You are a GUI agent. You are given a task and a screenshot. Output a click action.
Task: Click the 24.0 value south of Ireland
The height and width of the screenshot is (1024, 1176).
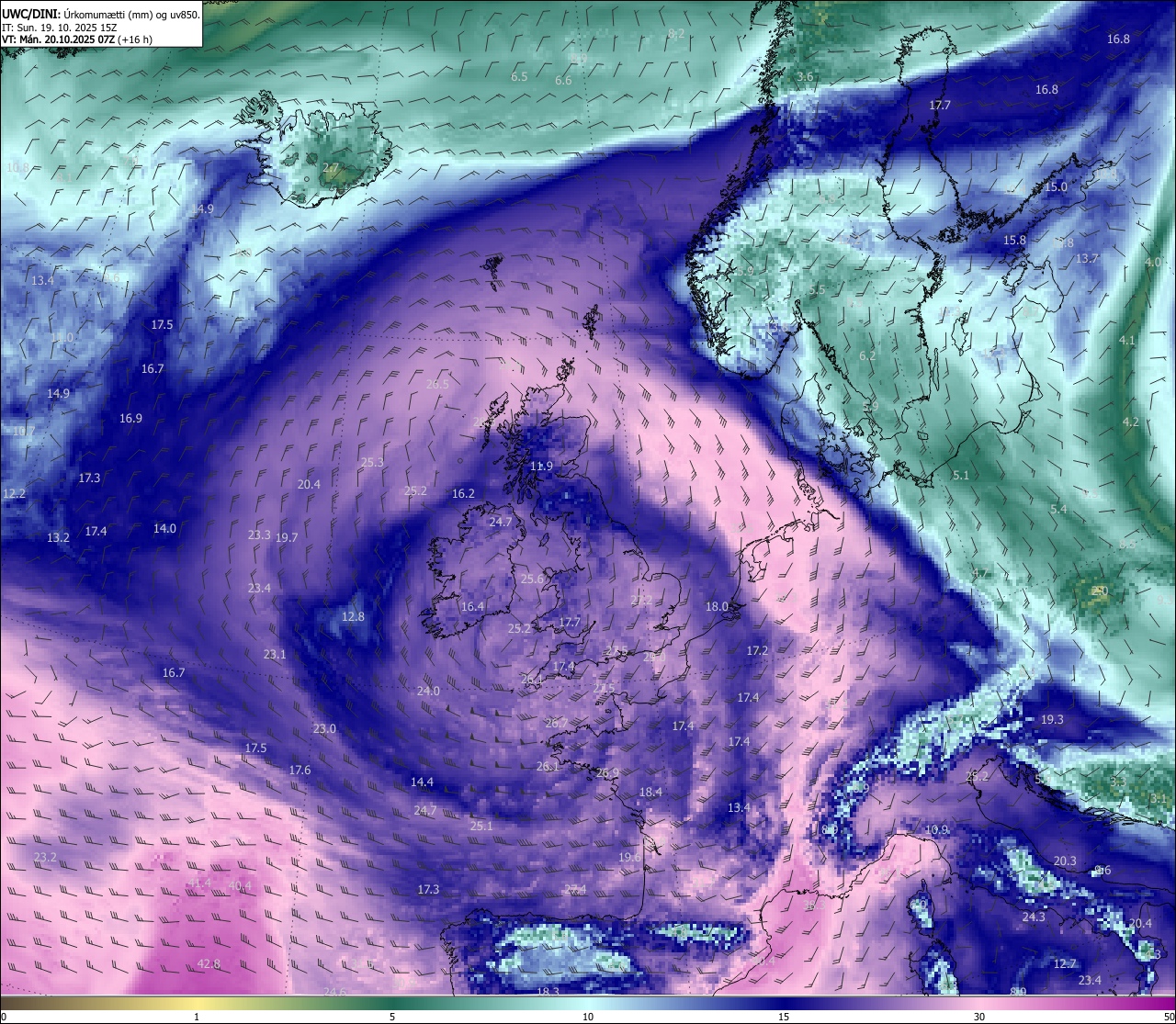click(428, 691)
